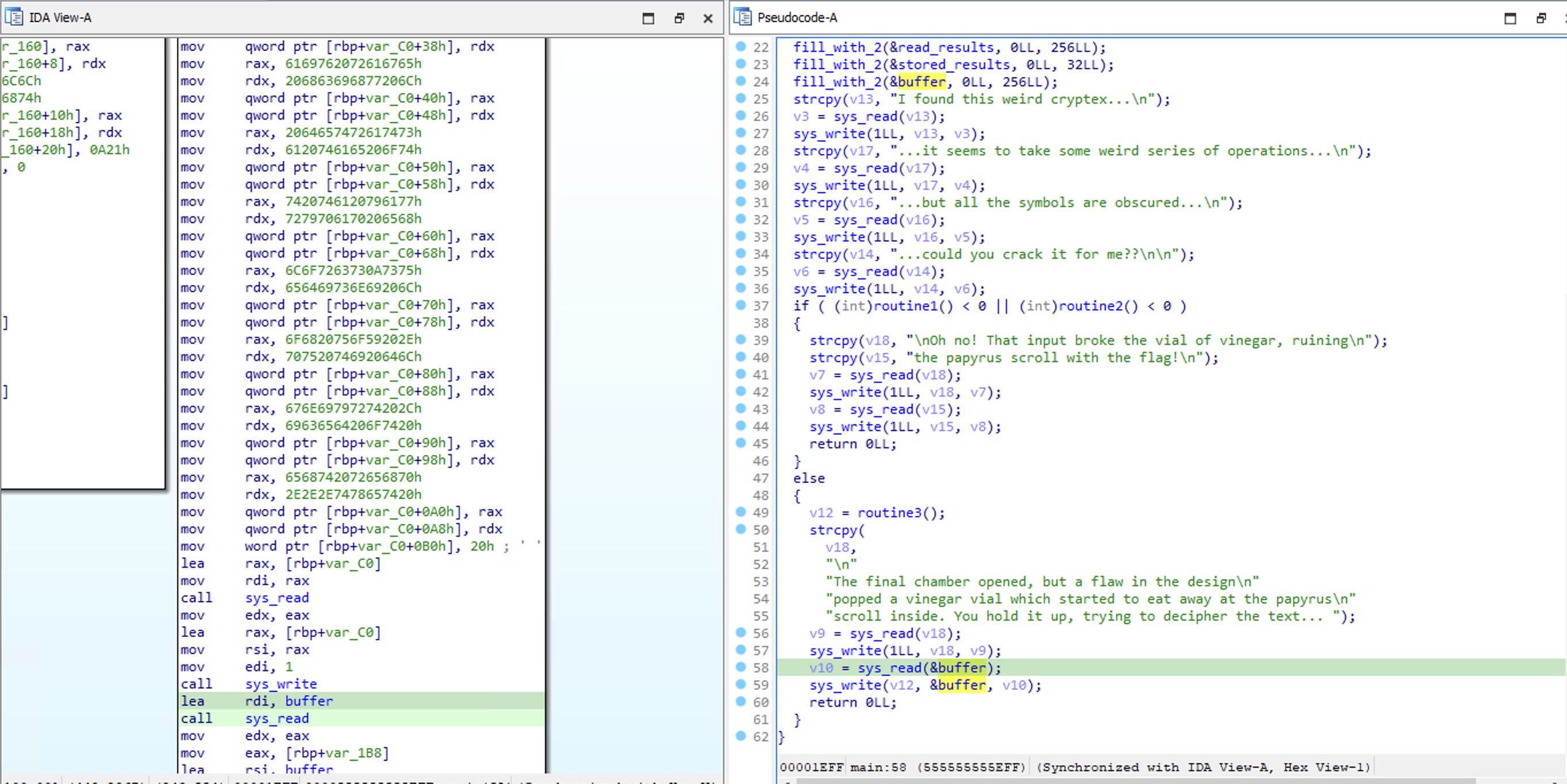Toggle breakpoint dot at pseudocode line 60
1567x784 pixels.
(x=740, y=701)
